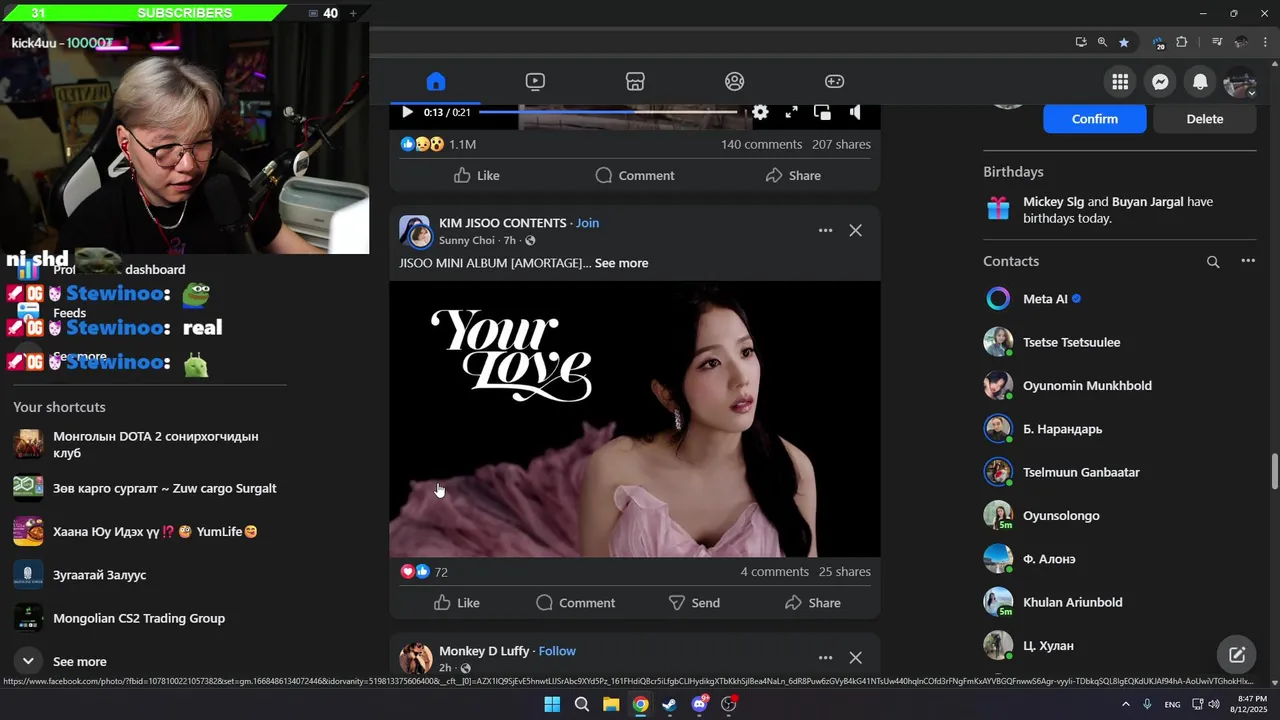The image size is (1280, 720).
Task: Open the Mickey Slg birthday link
Action: [1053, 201]
